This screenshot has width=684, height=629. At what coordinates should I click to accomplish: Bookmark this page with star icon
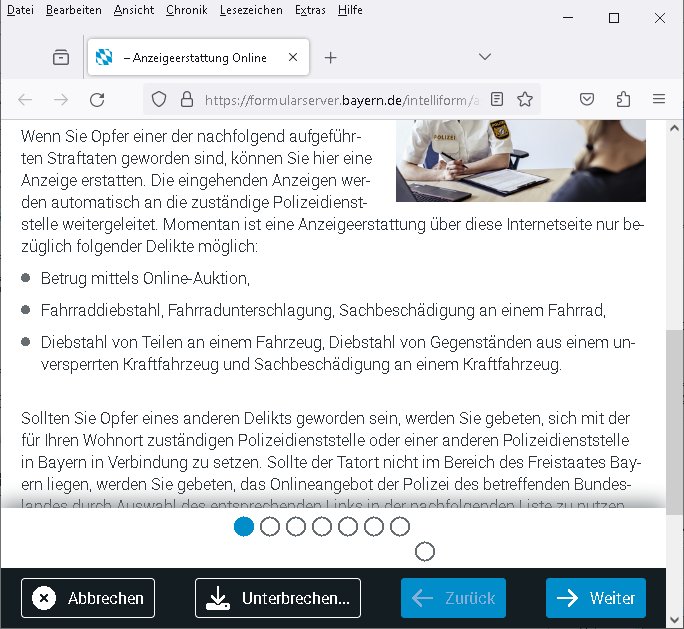point(525,99)
